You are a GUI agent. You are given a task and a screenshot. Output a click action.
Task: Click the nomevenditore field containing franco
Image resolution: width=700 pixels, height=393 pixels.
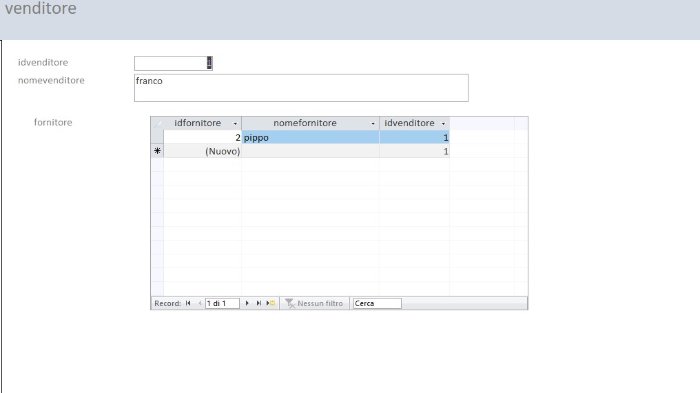pyautogui.click(x=301, y=88)
